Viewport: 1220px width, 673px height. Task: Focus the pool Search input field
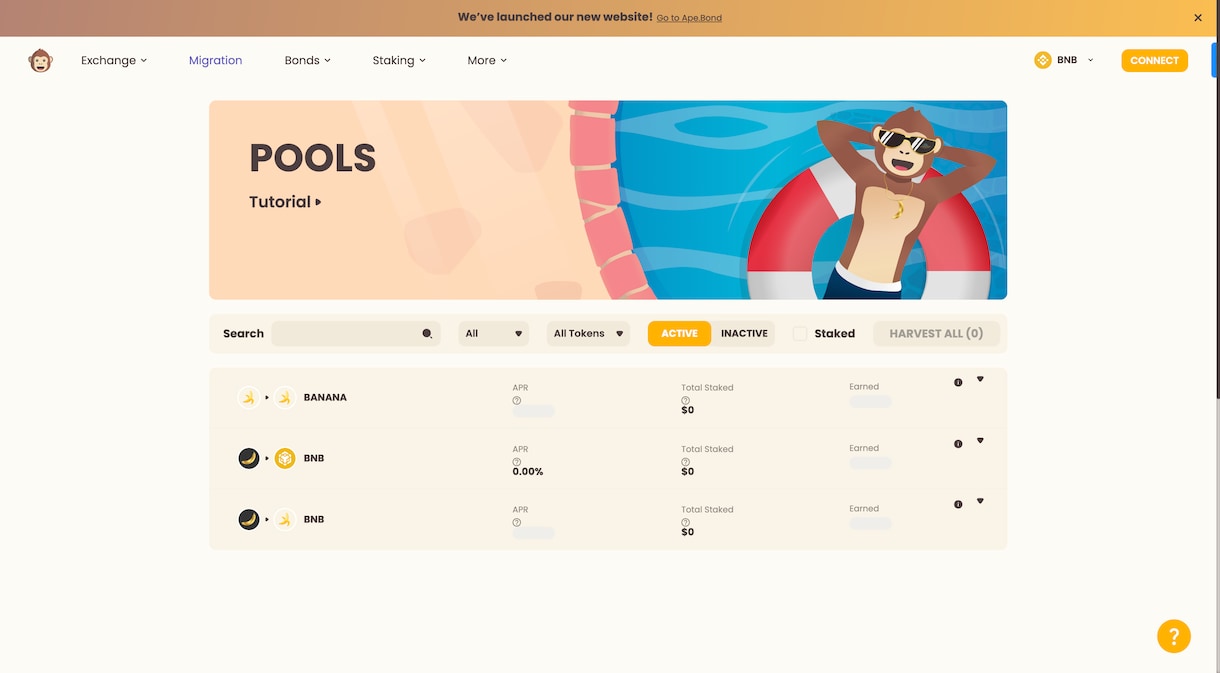[356, 334]
